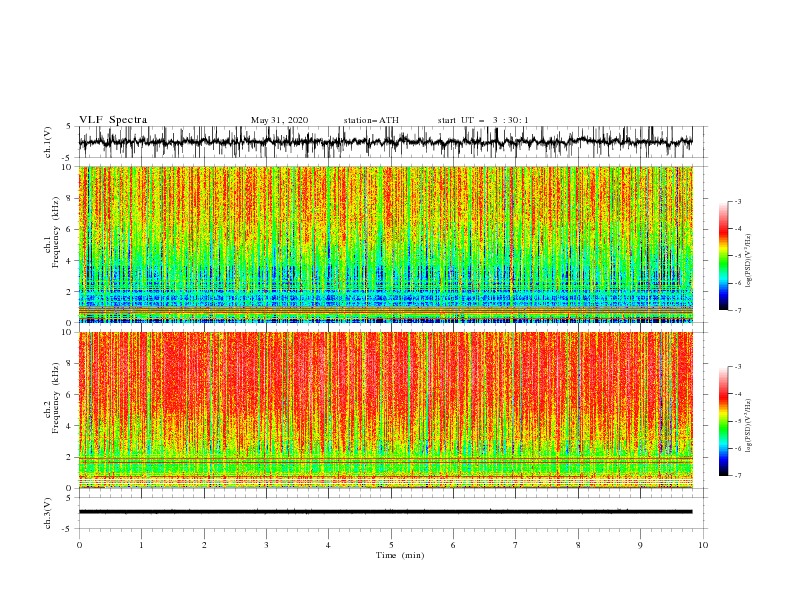Viewport: 792px width, 612px height.
Task: Click the "ch.1(V)" axis label
Action: pos(48,142)
